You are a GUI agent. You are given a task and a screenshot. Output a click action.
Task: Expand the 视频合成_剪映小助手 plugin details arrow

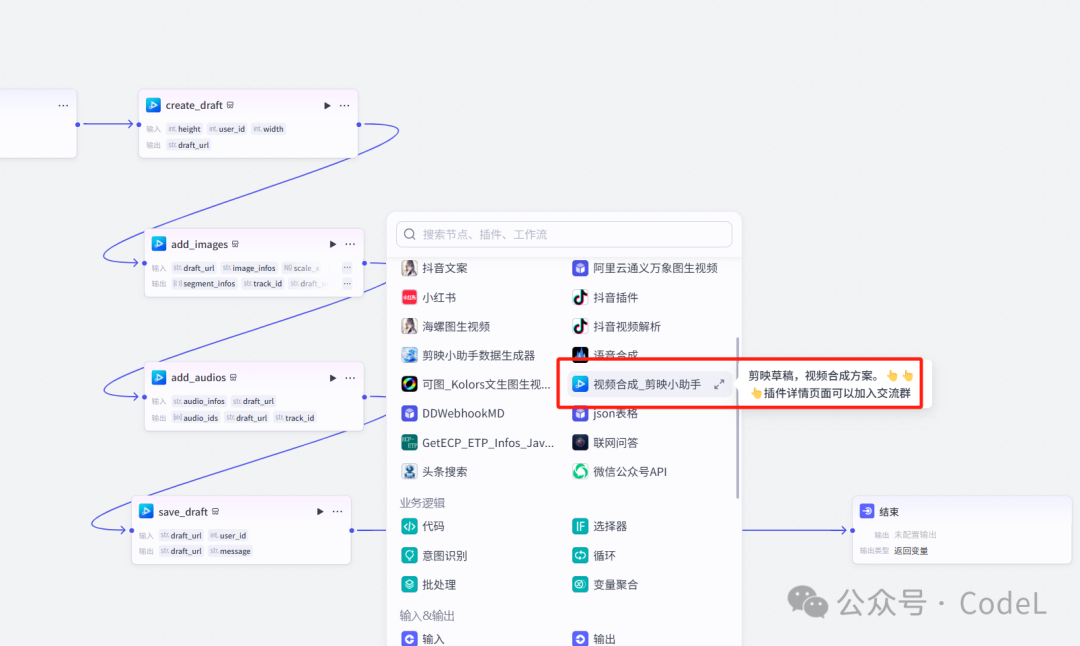(719, 384)
